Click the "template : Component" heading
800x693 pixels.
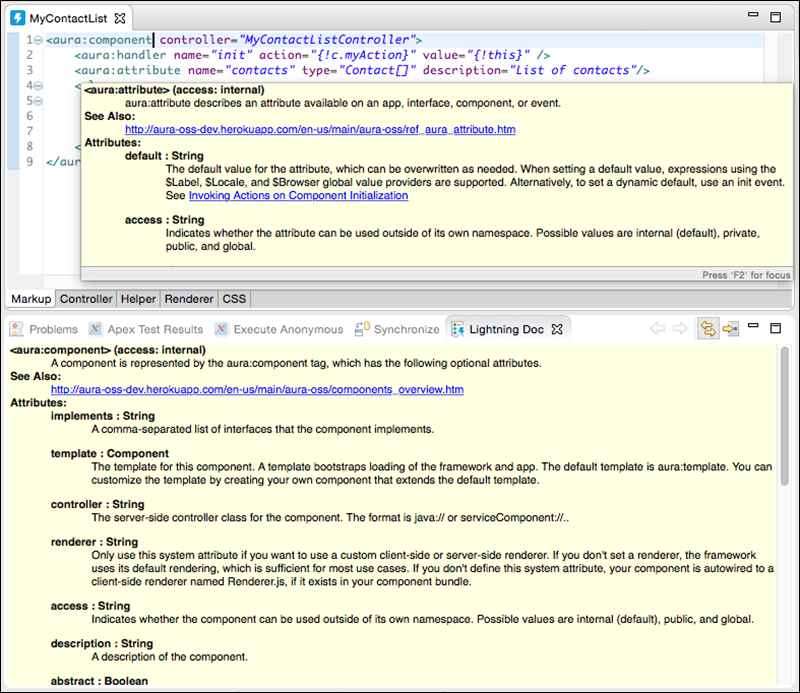pos(110,454)
